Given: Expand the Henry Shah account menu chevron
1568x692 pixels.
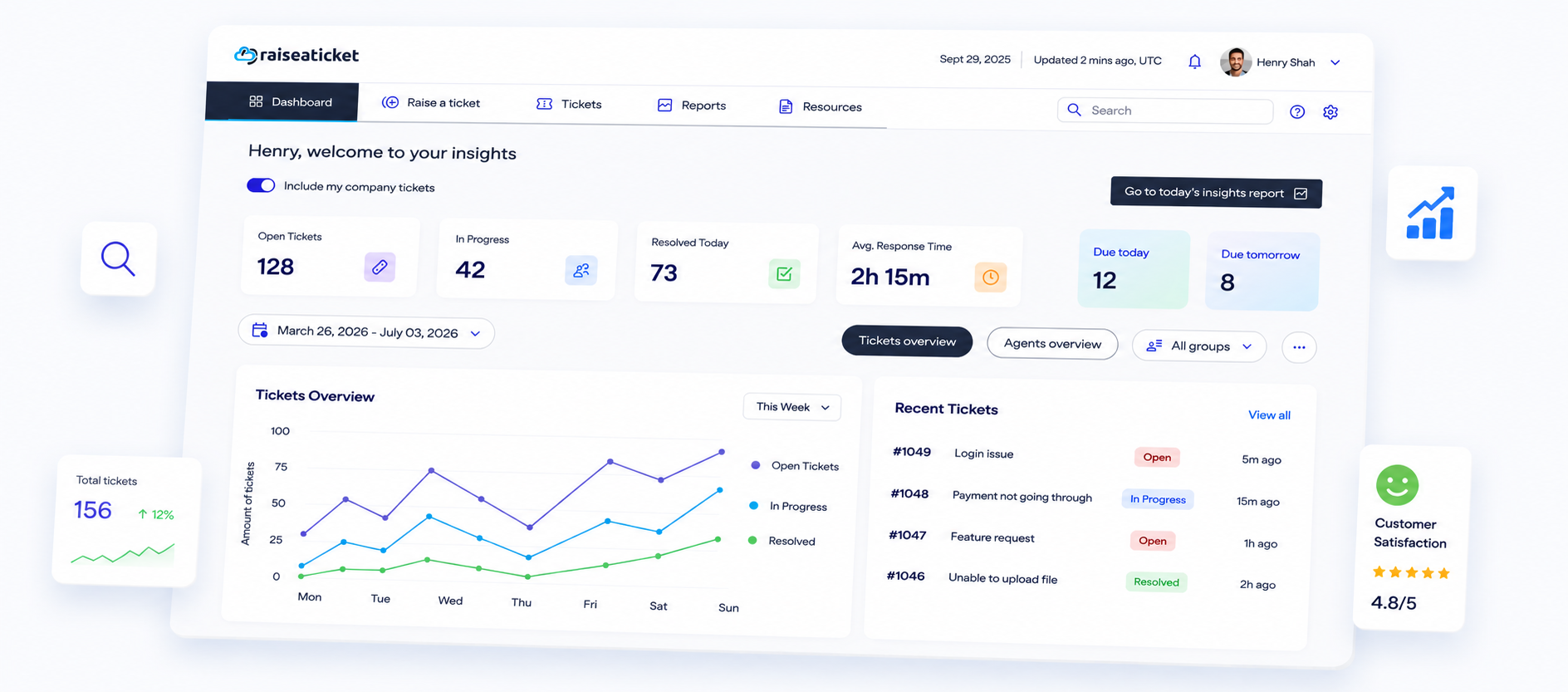Looking at the screenshot, I should 1335,62.
